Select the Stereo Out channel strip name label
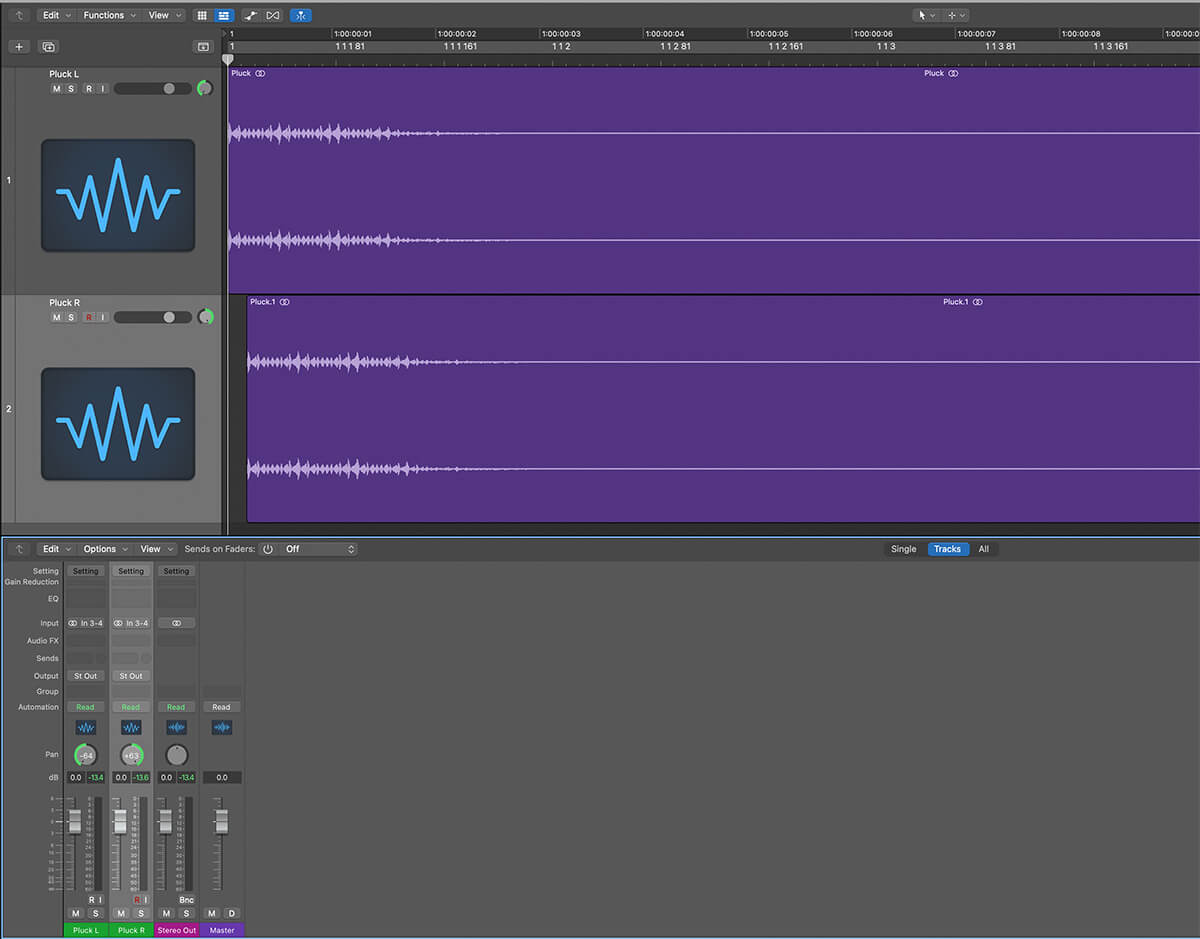This screenshot has width=1200, height=939. tap(177, 930)
